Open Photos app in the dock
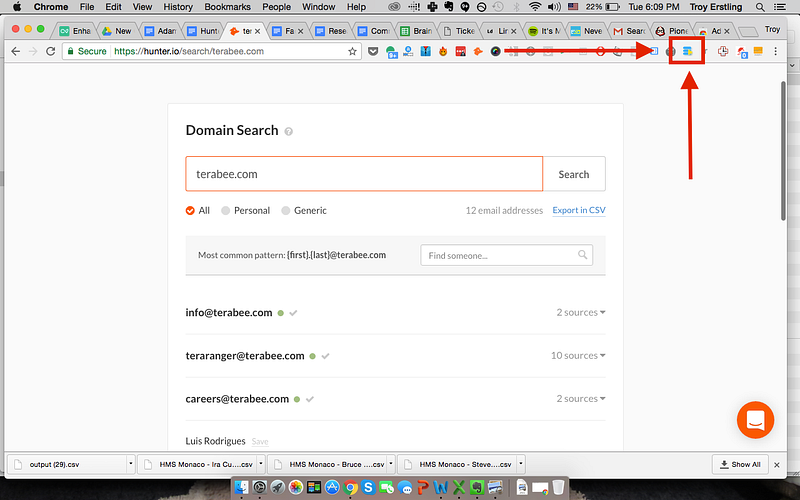The height and width of the screenshot is (500, 800). tap(295, 487)
